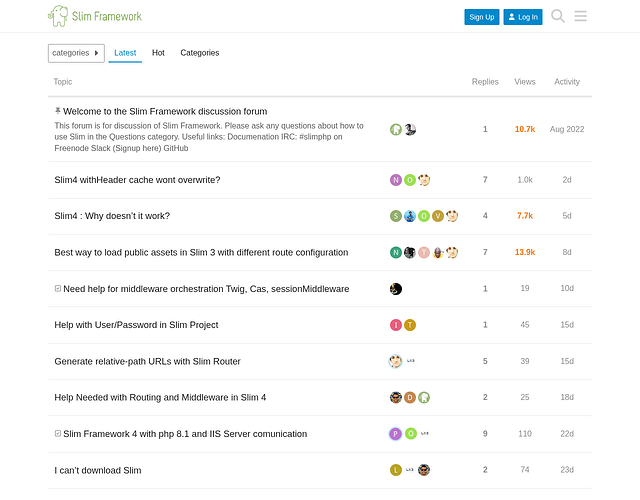640x500 pixels.
Task: Click the 13.9k views count
Action: [524, 252]
